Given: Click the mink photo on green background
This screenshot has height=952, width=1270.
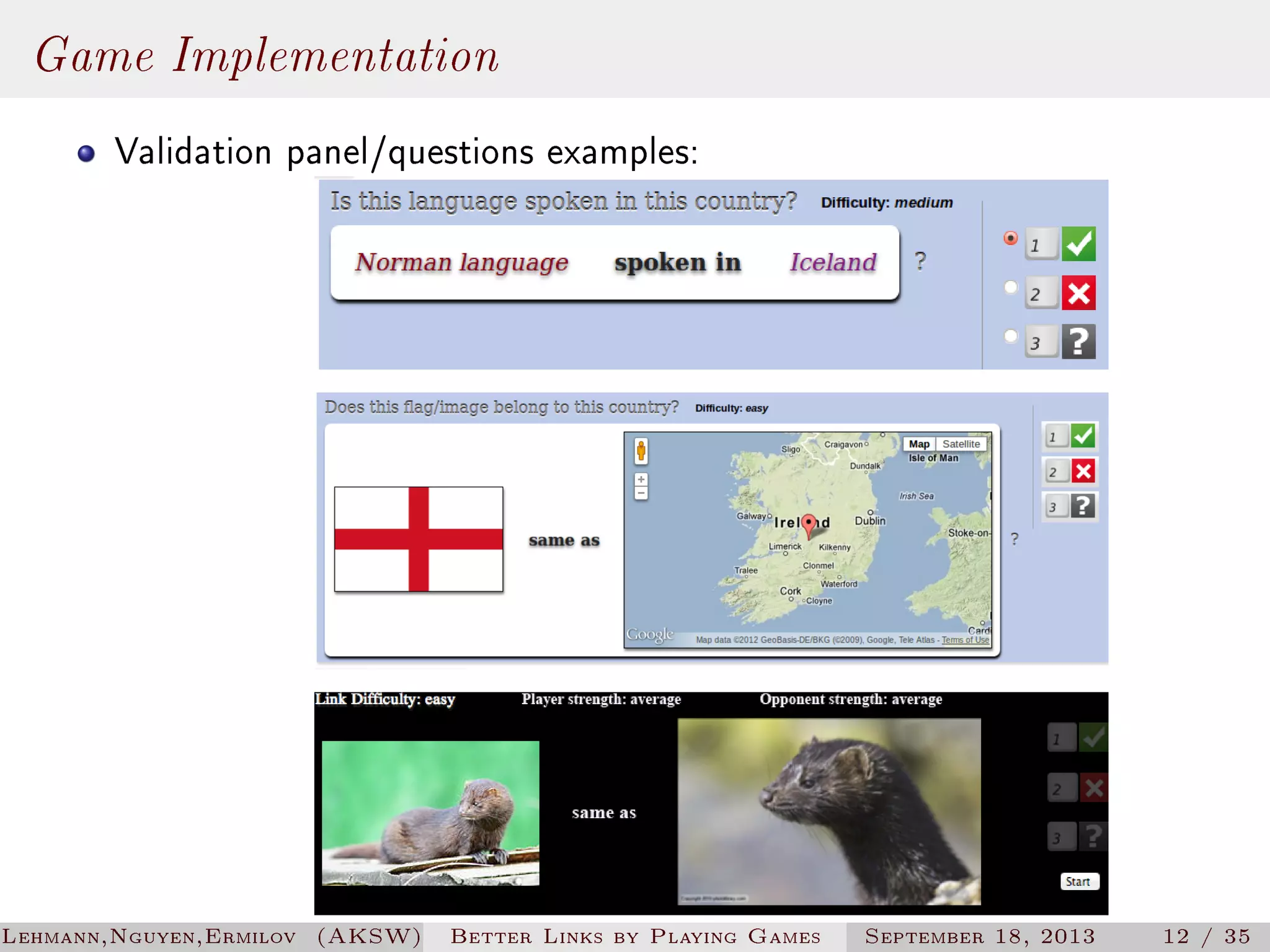Looking at the screenshot, I should [430, 813].
